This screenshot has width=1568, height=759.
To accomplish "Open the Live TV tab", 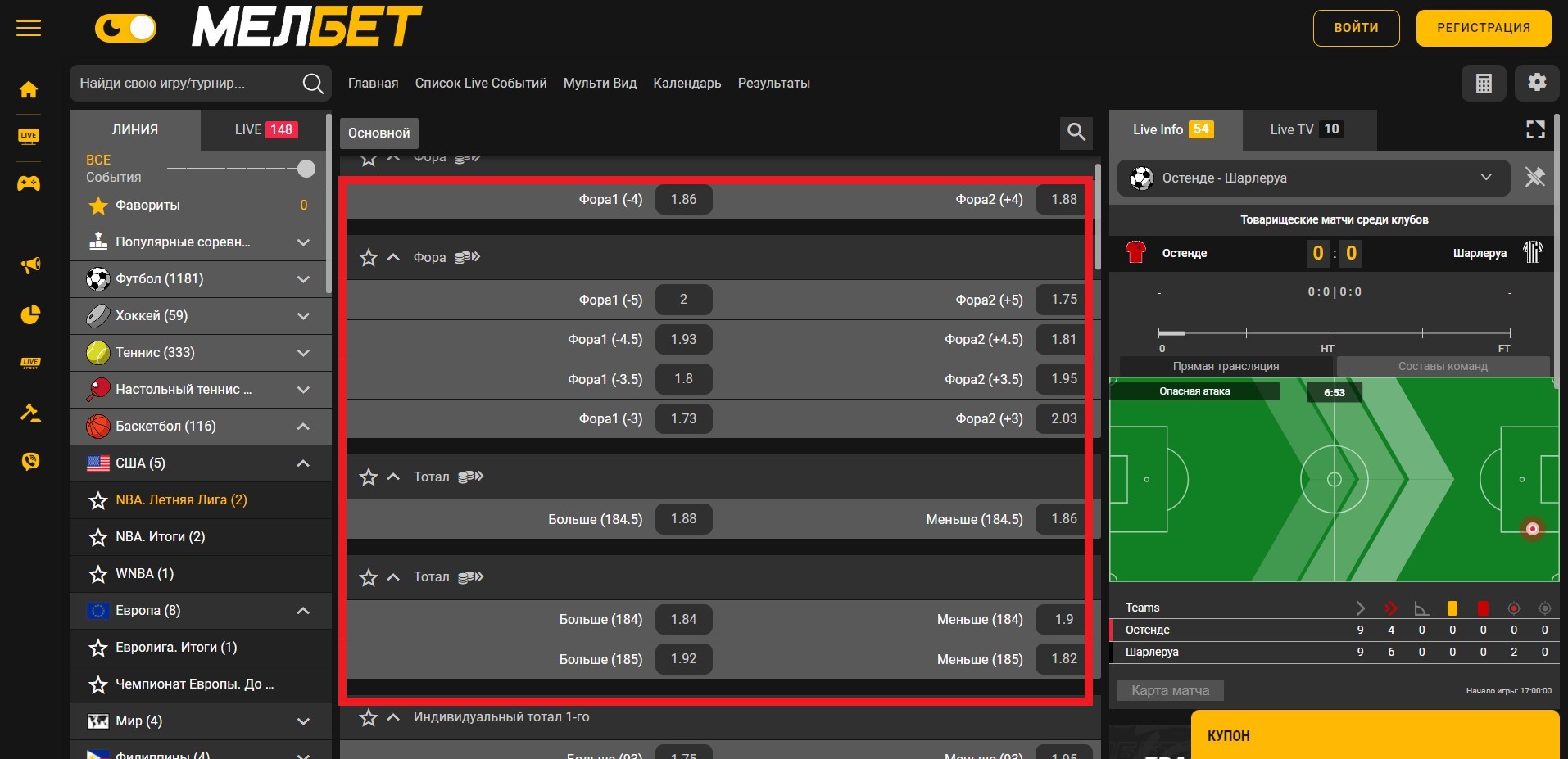I will coord(1308,129).
